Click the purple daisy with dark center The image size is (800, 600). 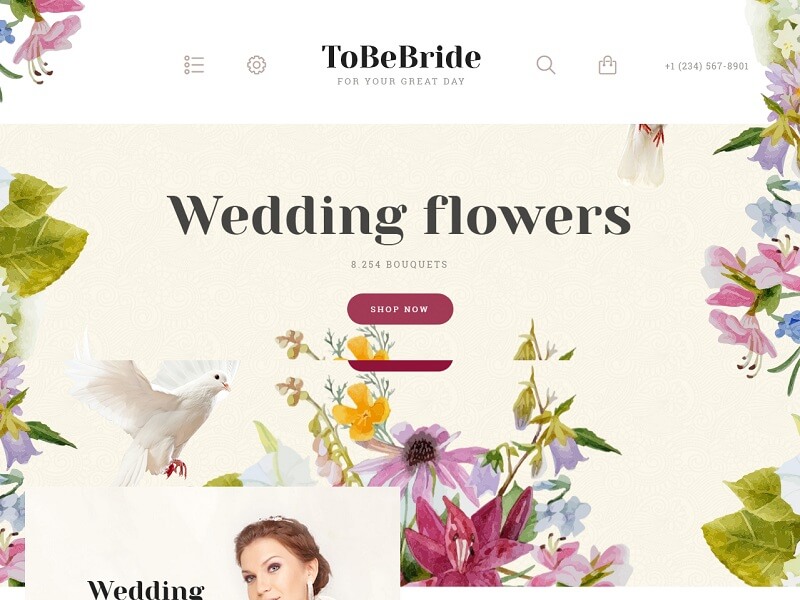pos(421,454)
